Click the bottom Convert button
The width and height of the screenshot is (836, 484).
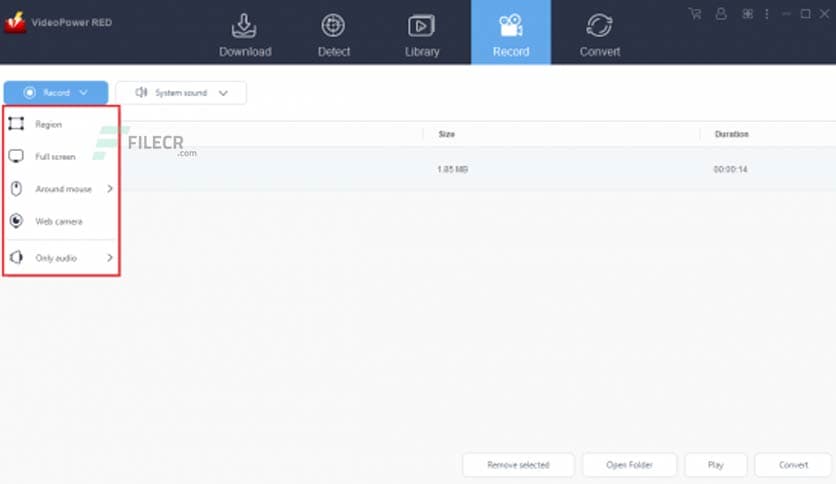pyautogui.click(x=793, y=465)
